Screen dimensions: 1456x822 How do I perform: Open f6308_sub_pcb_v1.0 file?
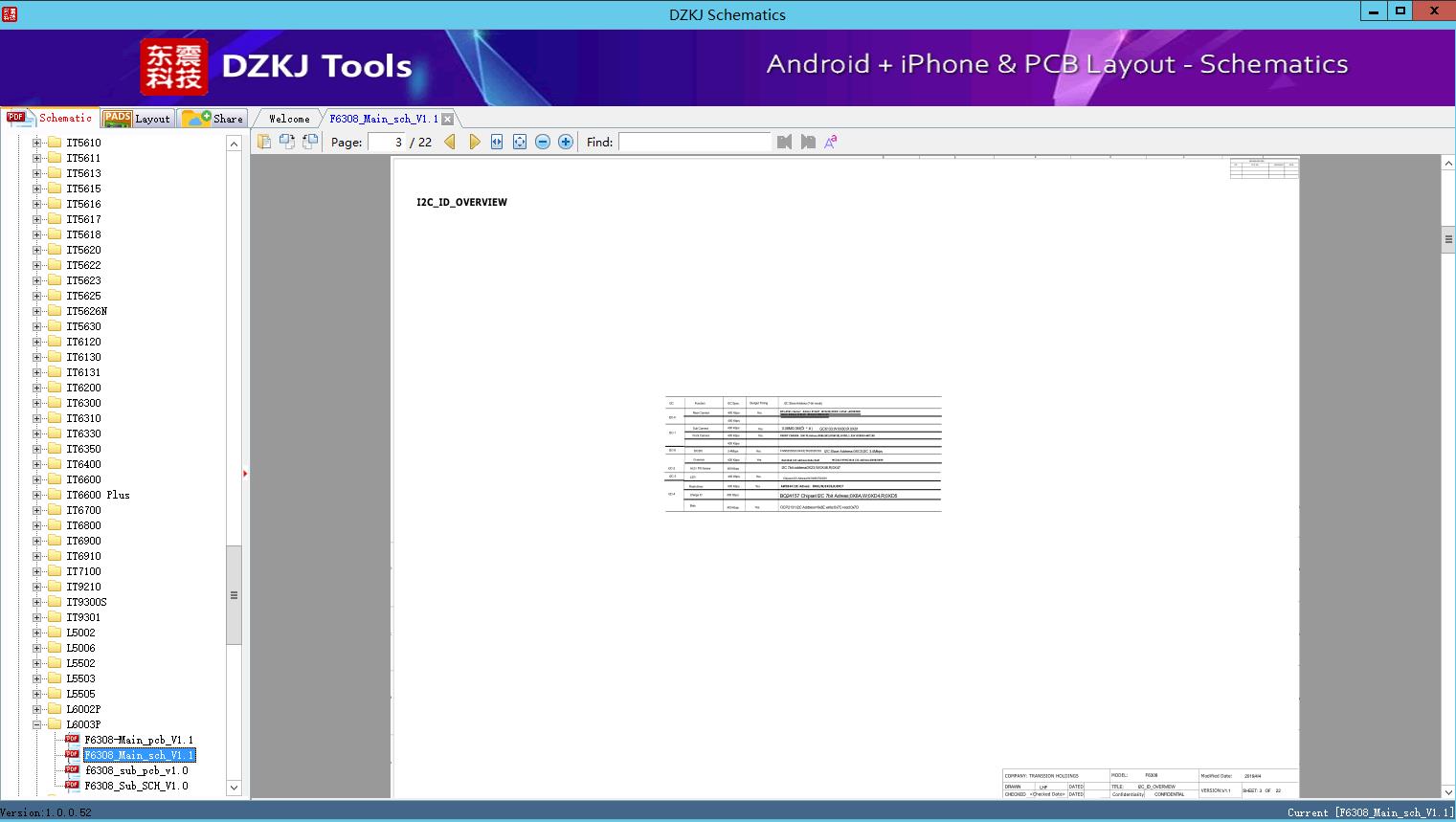click(136, 770)
